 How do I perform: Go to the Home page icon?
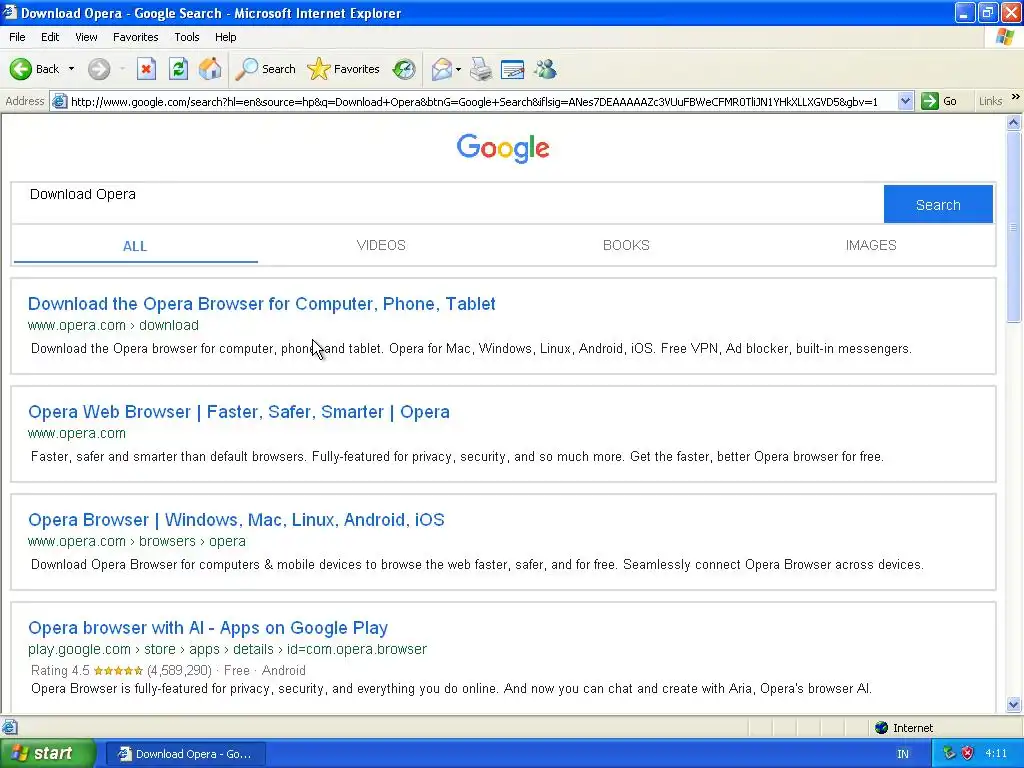[x=210, y=69]
